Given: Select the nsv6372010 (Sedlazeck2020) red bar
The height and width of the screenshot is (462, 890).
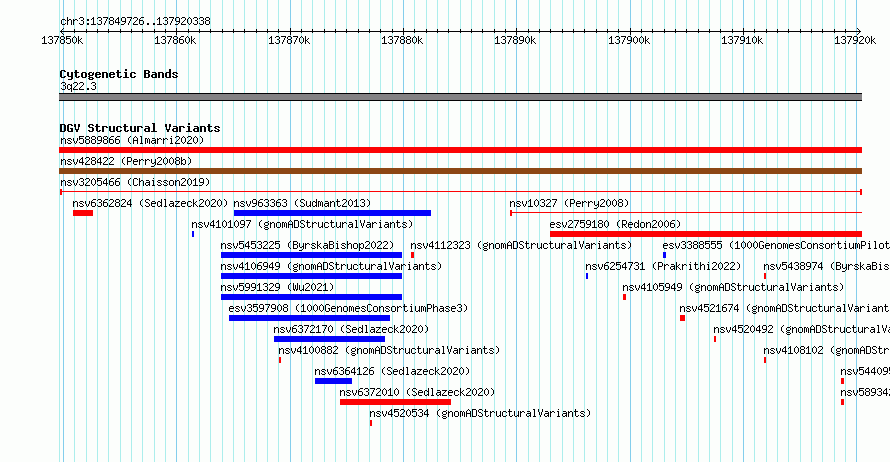Looking at the screenshot, I should pos(395,402).
